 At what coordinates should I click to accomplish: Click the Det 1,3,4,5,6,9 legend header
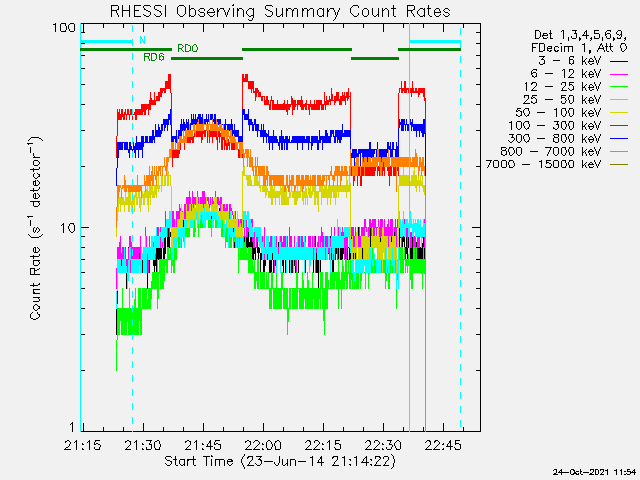coord(581,35)
